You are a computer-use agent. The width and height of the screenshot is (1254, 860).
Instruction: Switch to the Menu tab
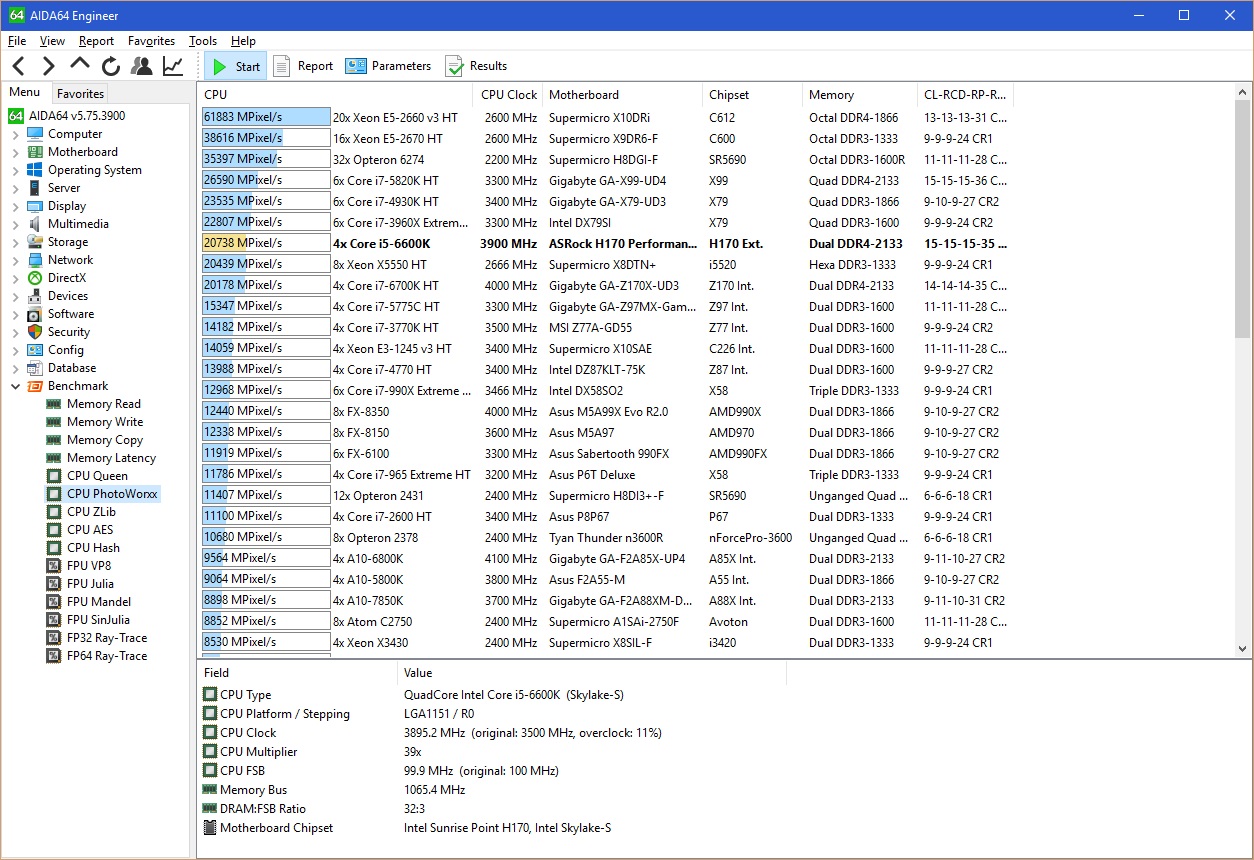(x=25, y=92)
